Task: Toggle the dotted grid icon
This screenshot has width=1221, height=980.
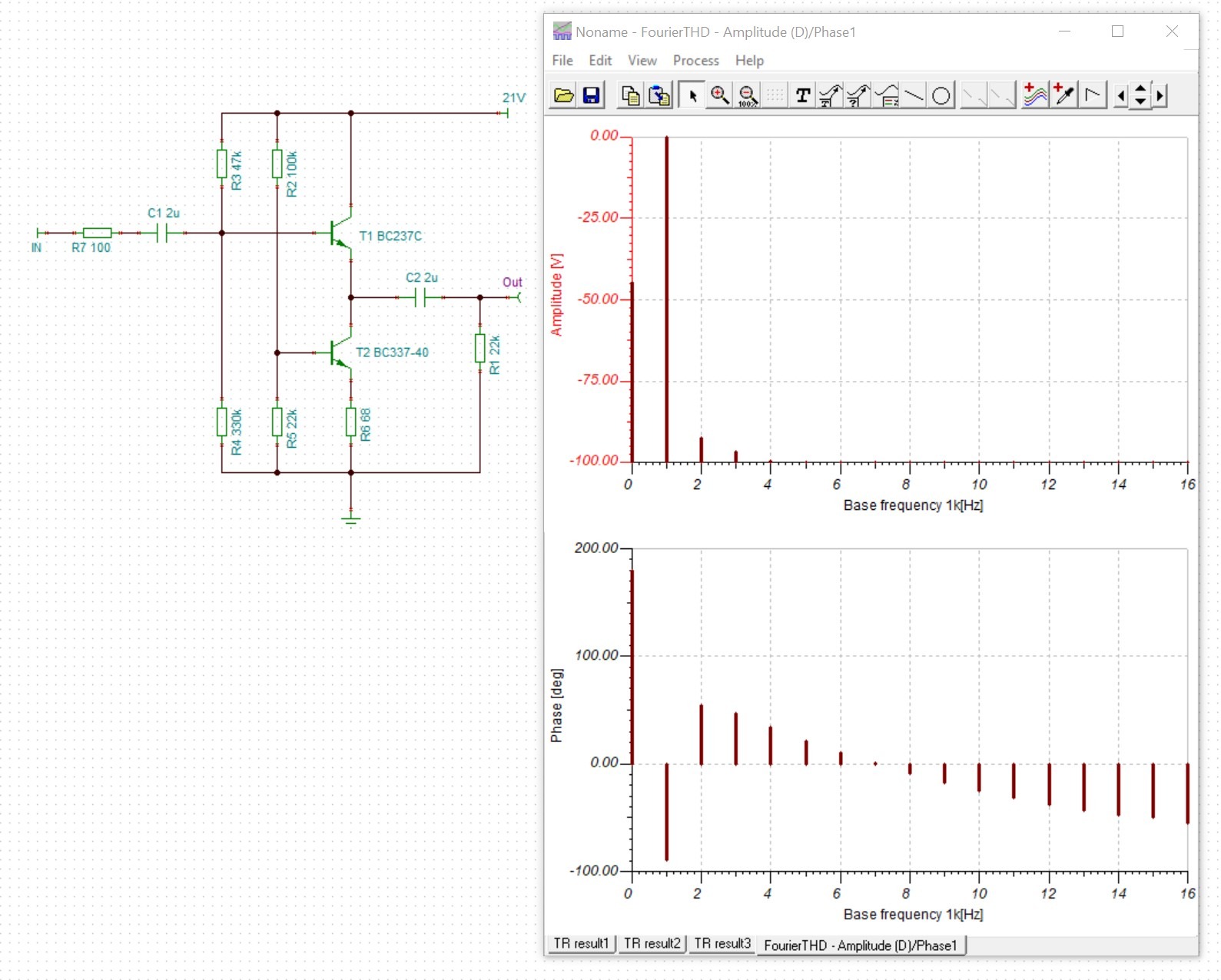Action: pos(775,95)
